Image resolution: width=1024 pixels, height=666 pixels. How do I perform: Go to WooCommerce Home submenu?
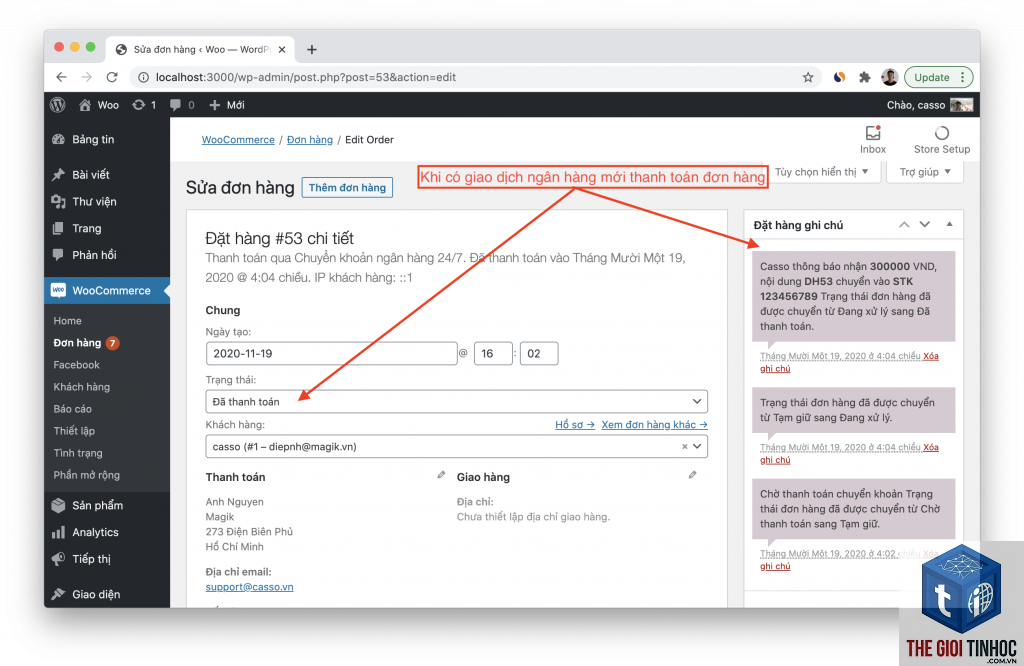point(67,321)
